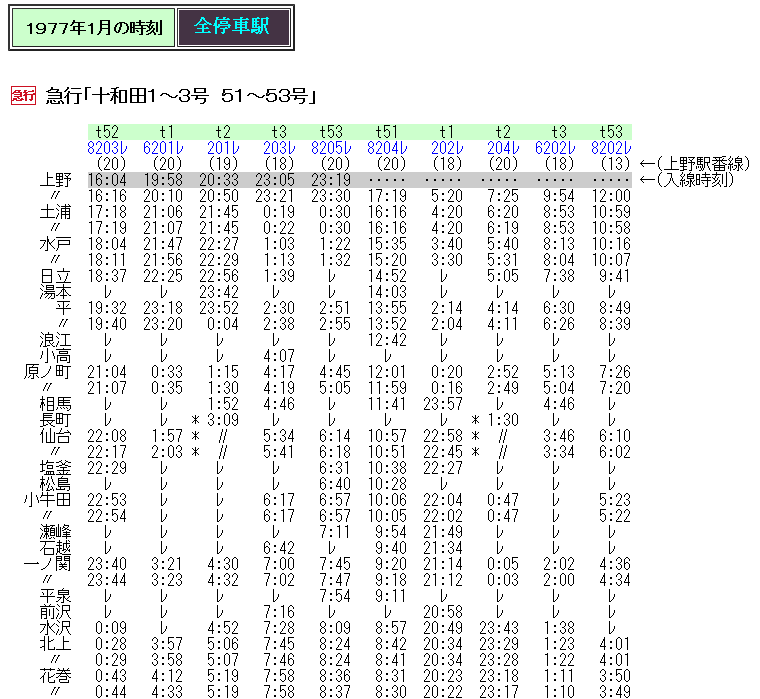Select the 塩釜 station name

[x=56, y=468]
